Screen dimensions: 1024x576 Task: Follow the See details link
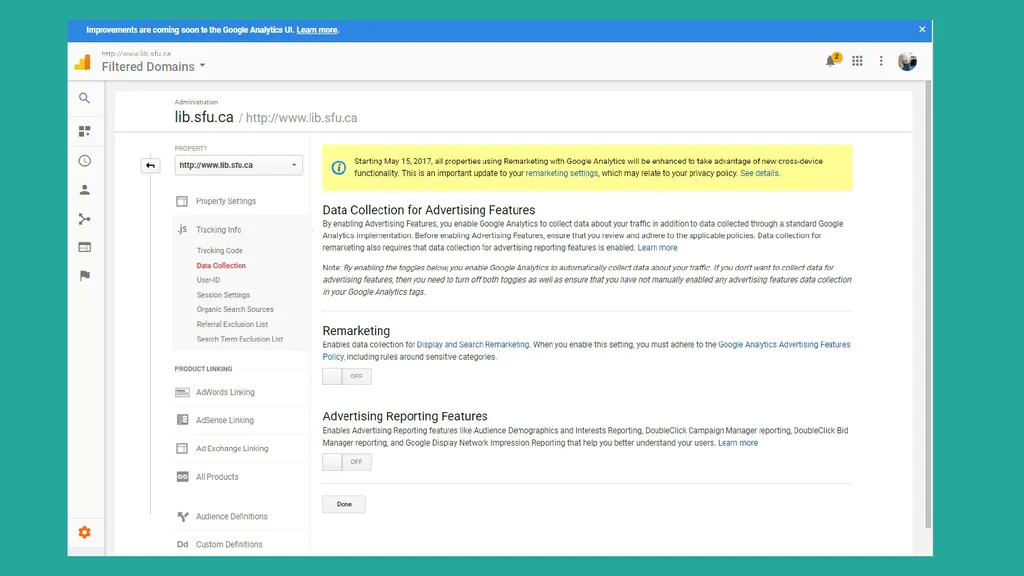pyautogui.click(x=759, y=174)
